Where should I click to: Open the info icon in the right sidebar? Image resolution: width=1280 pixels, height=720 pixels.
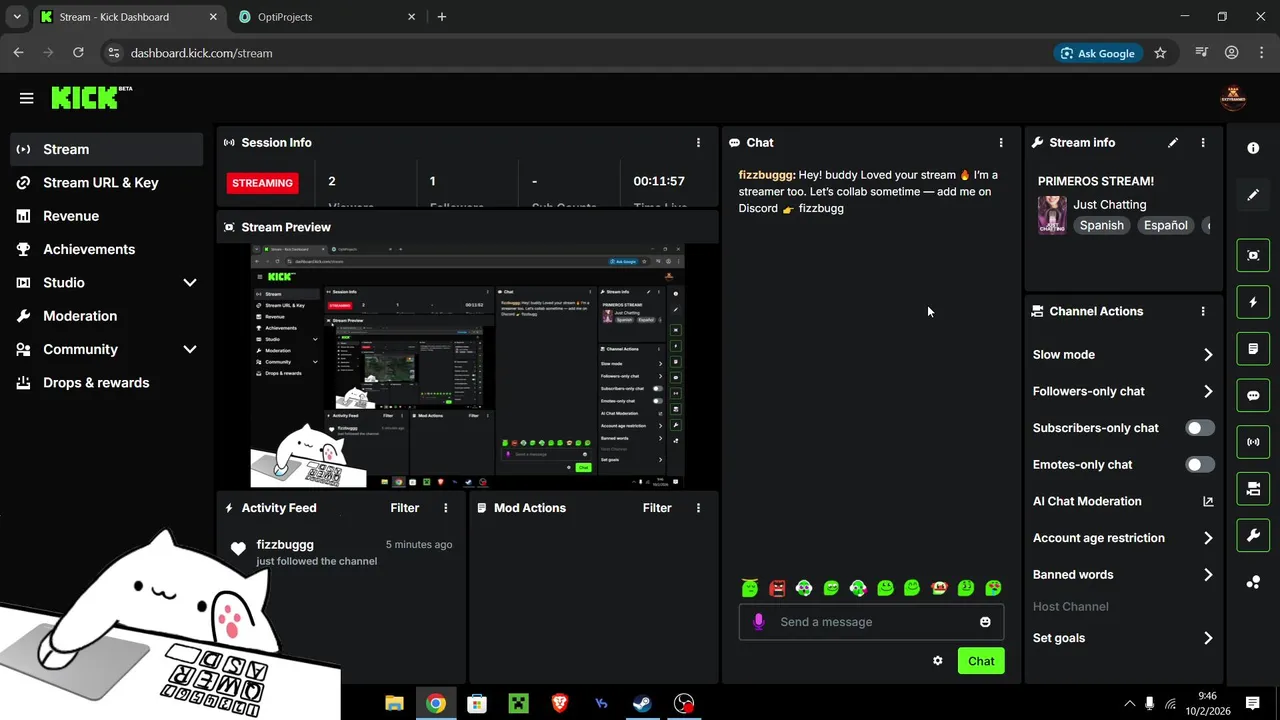click(x=1253, y=148)
